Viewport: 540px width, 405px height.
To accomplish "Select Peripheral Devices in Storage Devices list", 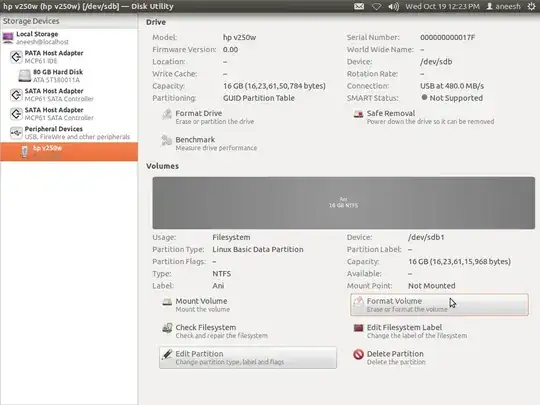I will coord(69,133).
